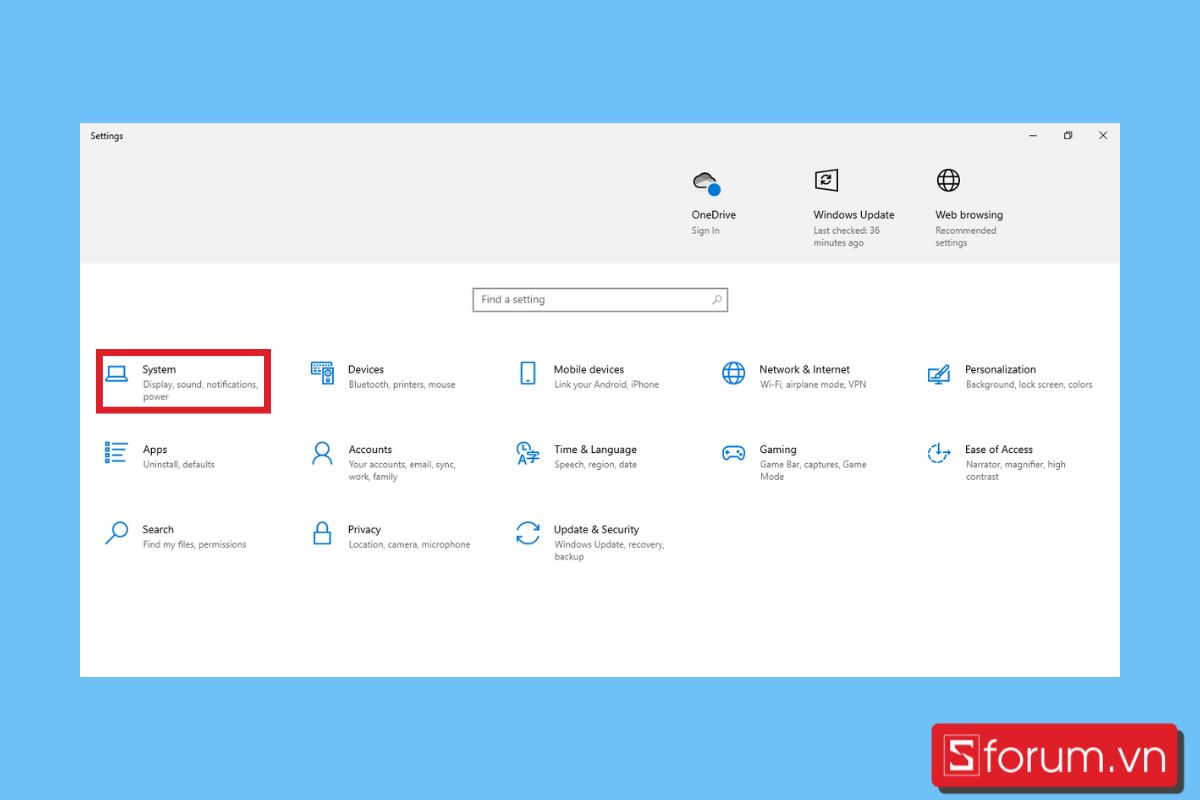Click the Web browsing label in header

point(969,215)
